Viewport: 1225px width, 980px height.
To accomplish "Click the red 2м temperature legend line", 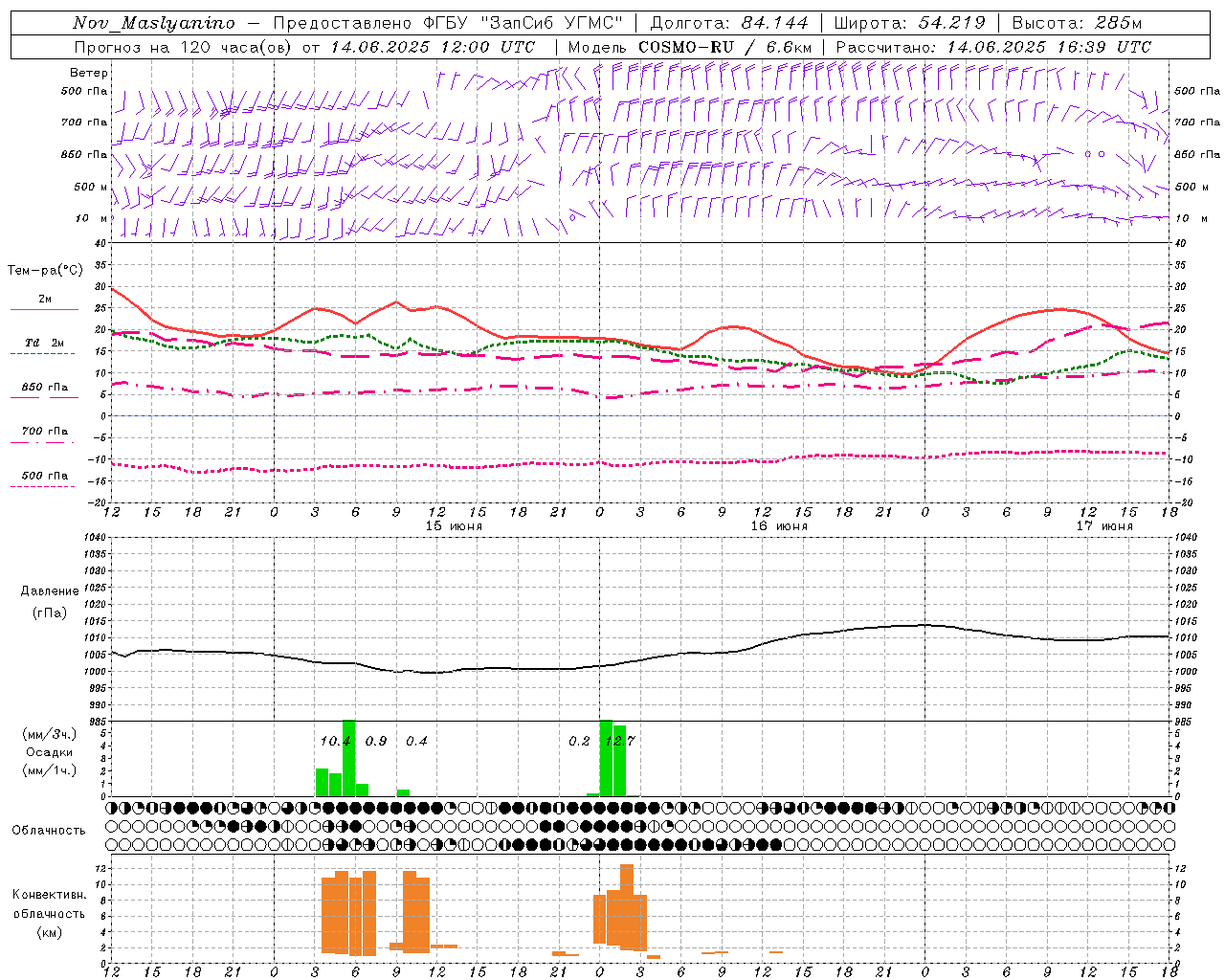I will 44,309.
